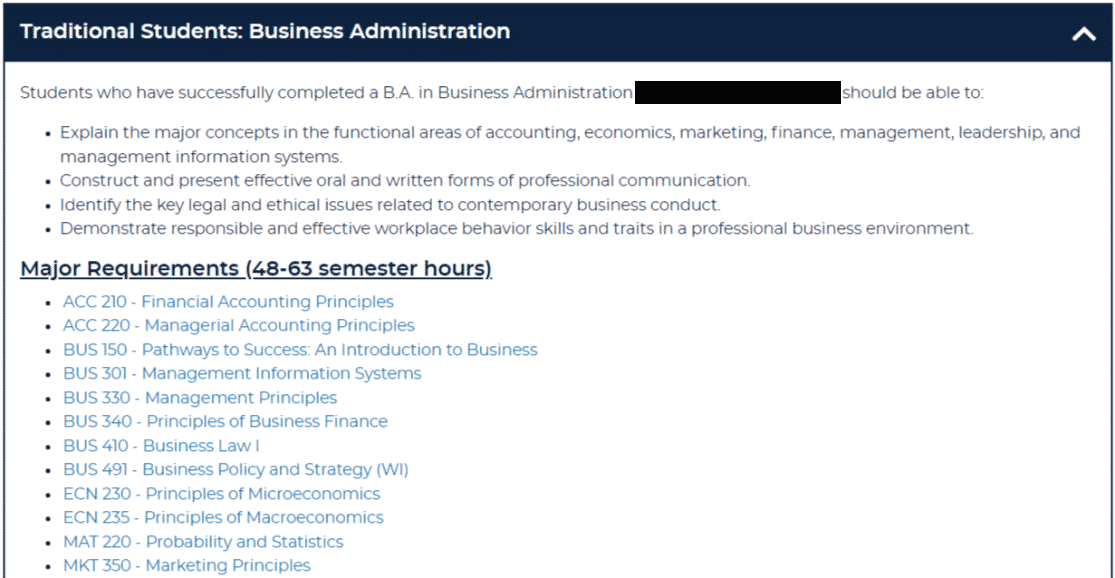Open BUS 491 Business Policy and Strategy
The height and width of the screenshot is (578, 1115).
tap(236, 469)
